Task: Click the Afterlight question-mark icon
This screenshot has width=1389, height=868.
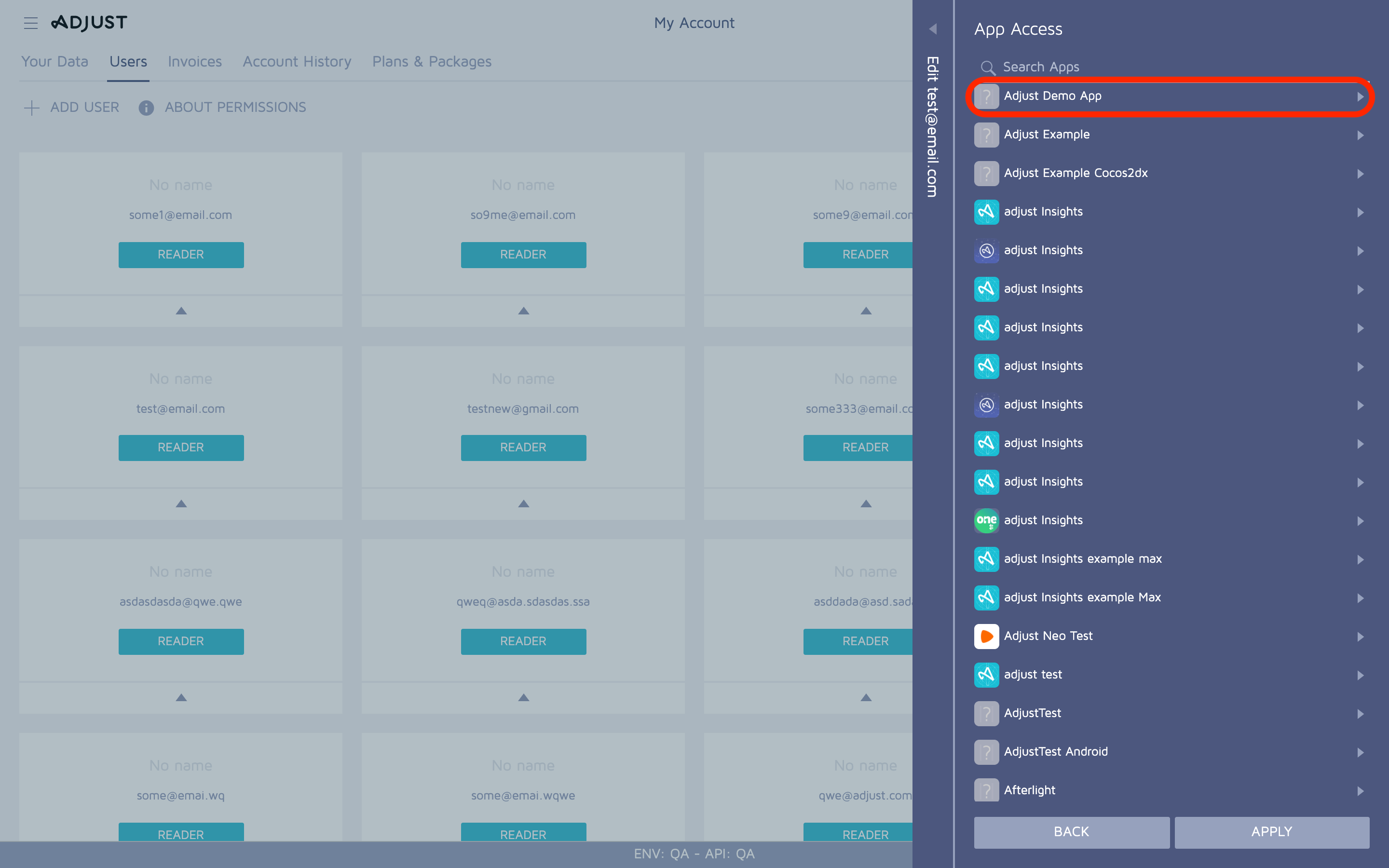Action: (987, 790)
